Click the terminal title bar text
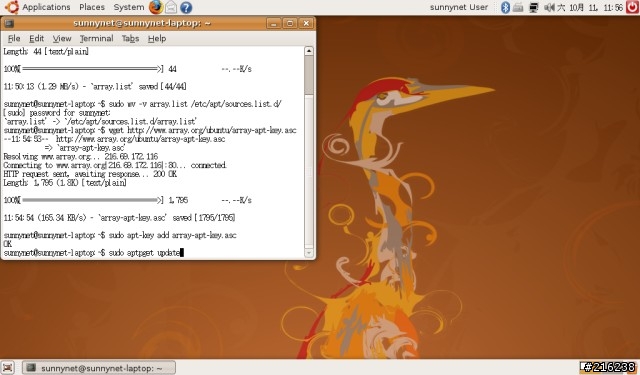640x375 pixels. (142, 23)
